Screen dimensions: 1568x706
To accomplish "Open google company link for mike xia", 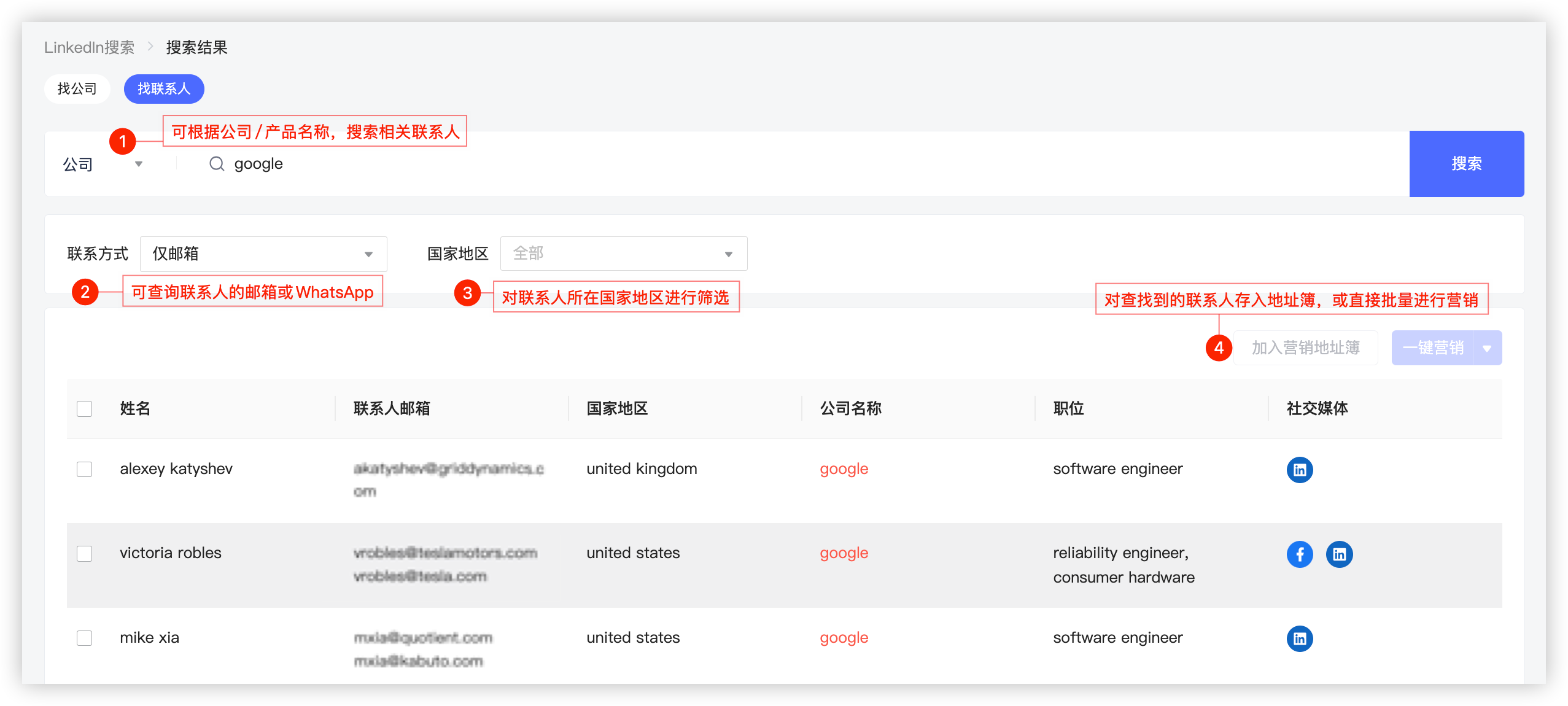I will point(844,638).
